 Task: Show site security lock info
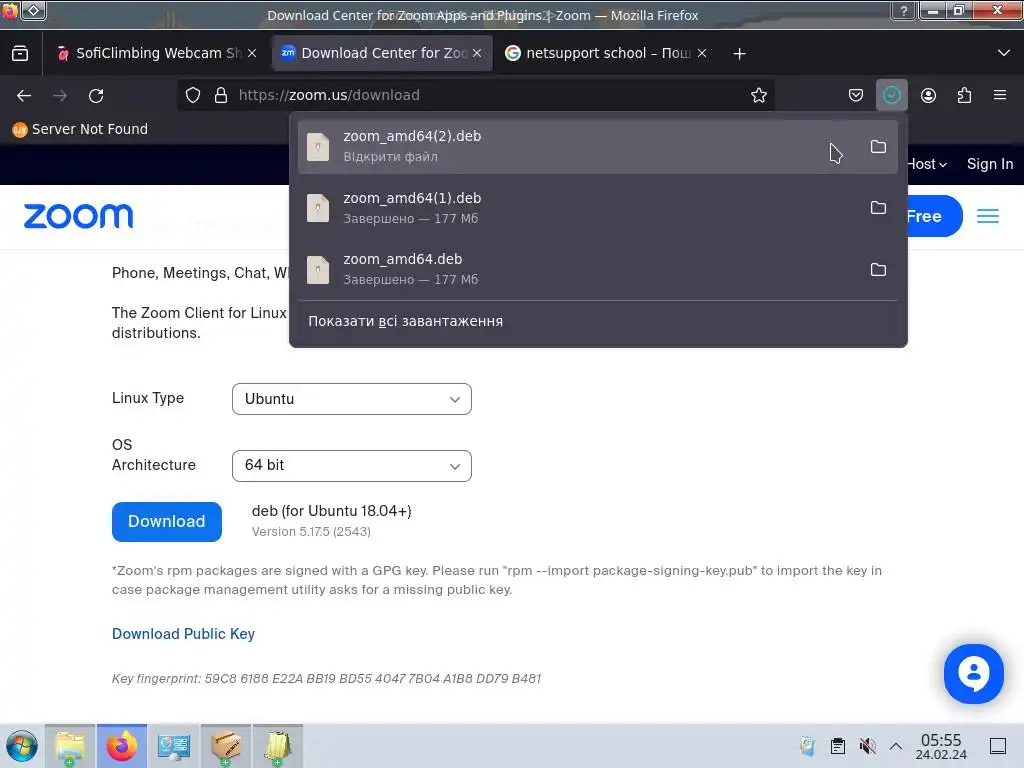(221, 95)
